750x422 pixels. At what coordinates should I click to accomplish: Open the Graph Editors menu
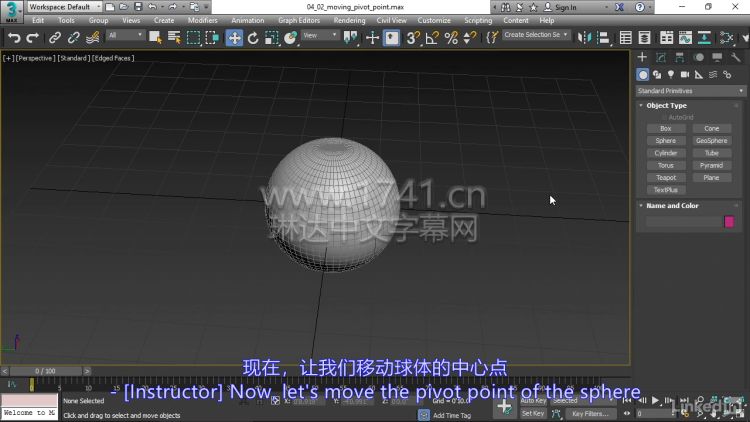[x=299, y=21]
